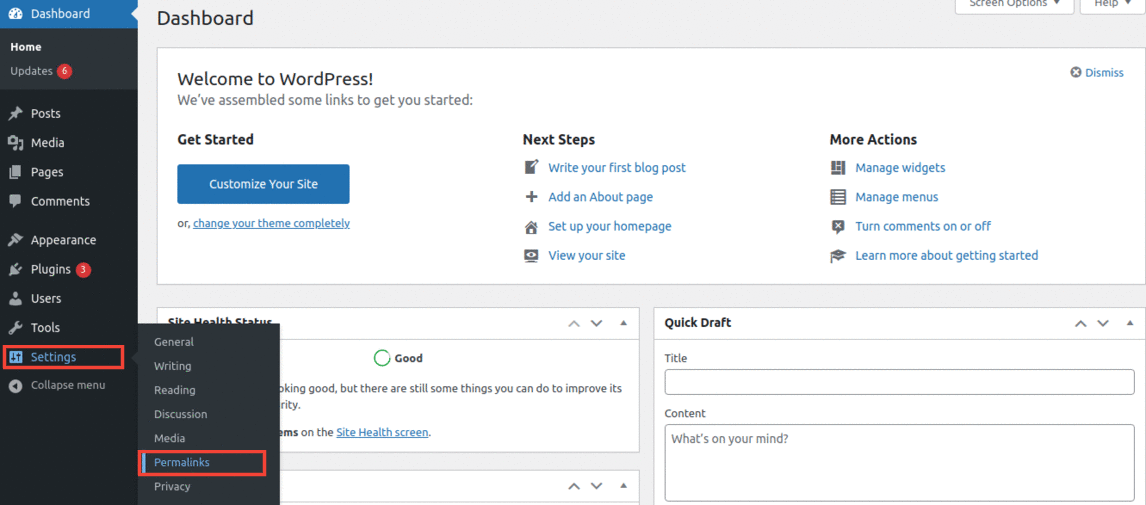
Task: Click the Tools wrench icon
Action: pyautogui.click(x=15, y=327)
